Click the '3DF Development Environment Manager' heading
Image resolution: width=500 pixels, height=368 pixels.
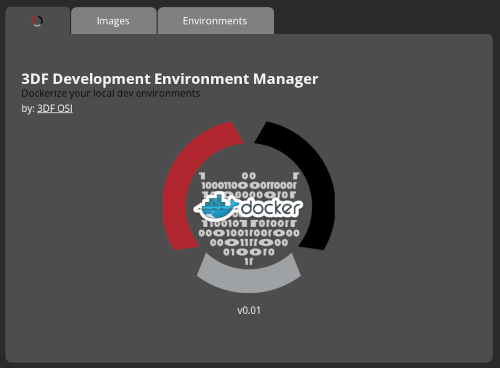point(170,79)
